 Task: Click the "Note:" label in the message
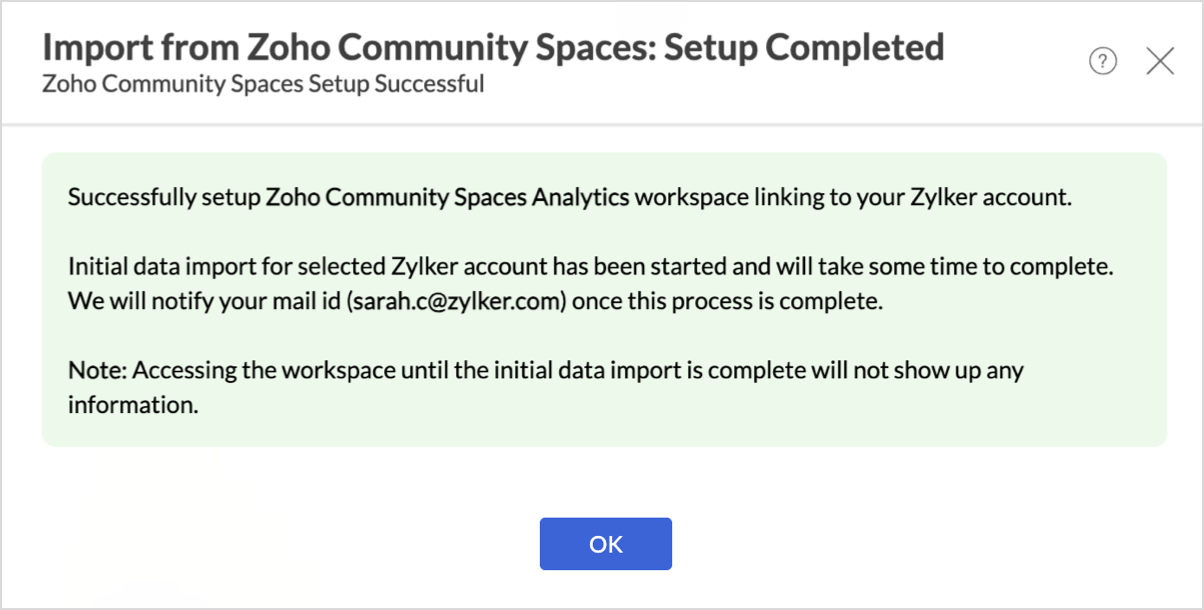(x=97, y=371)
